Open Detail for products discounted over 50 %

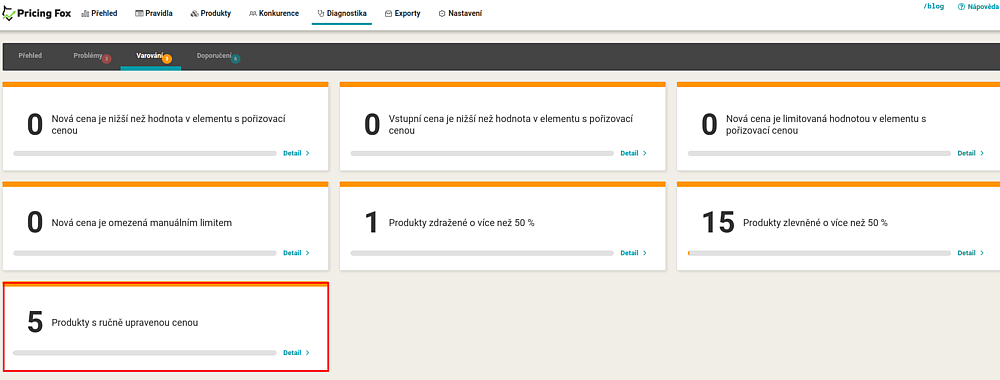(x=970, y=253)
